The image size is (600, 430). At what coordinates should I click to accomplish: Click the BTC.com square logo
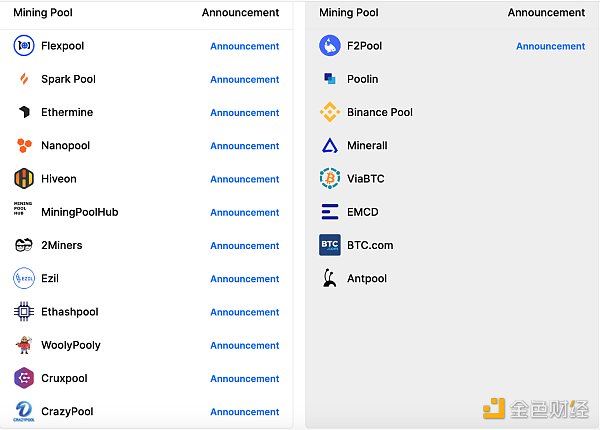point(330,245)
